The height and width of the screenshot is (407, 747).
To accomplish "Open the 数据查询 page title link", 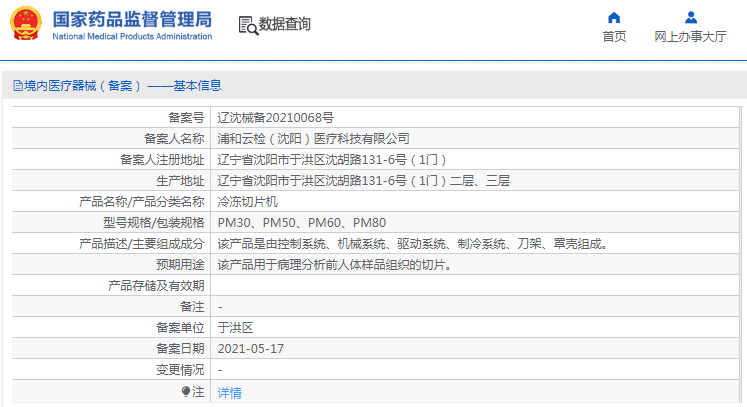I will (x=285, y=25).
